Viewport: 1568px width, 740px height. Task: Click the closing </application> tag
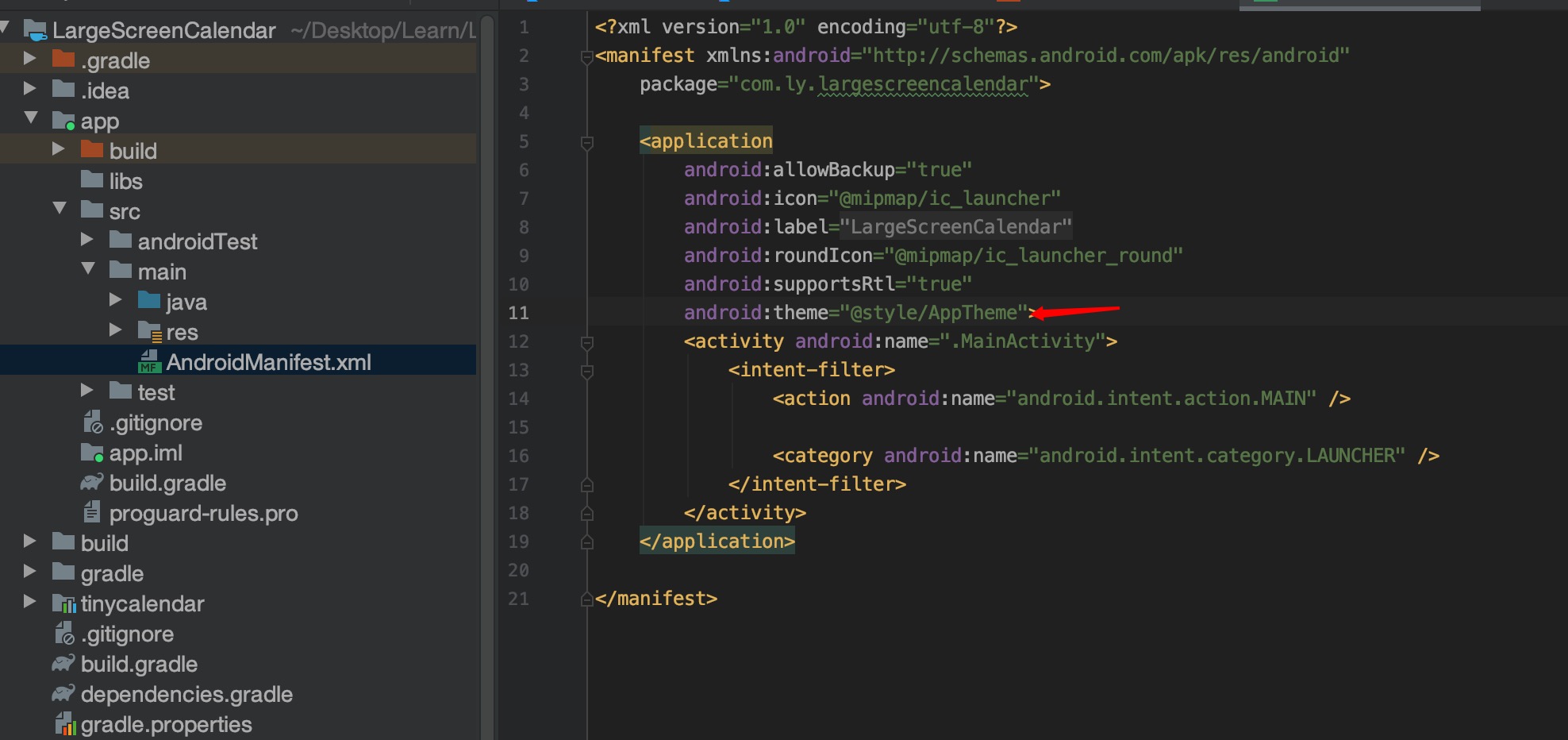[717, 542]
